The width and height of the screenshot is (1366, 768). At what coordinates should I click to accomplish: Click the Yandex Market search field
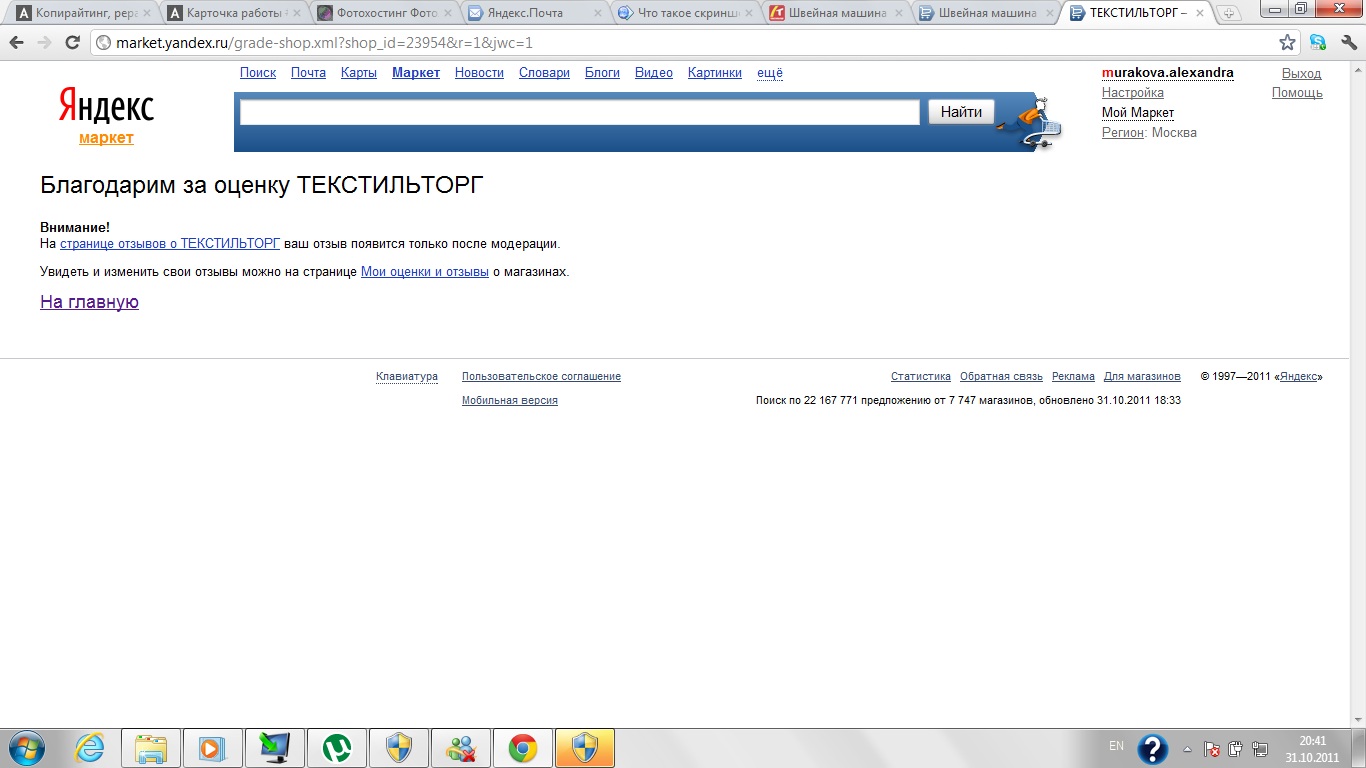click(x=579, y=113)
